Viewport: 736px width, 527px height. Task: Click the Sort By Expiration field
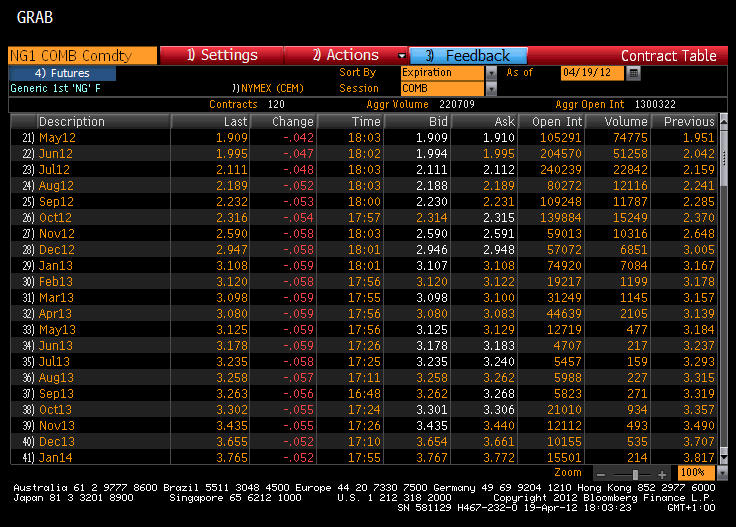(x=442, y=73)
